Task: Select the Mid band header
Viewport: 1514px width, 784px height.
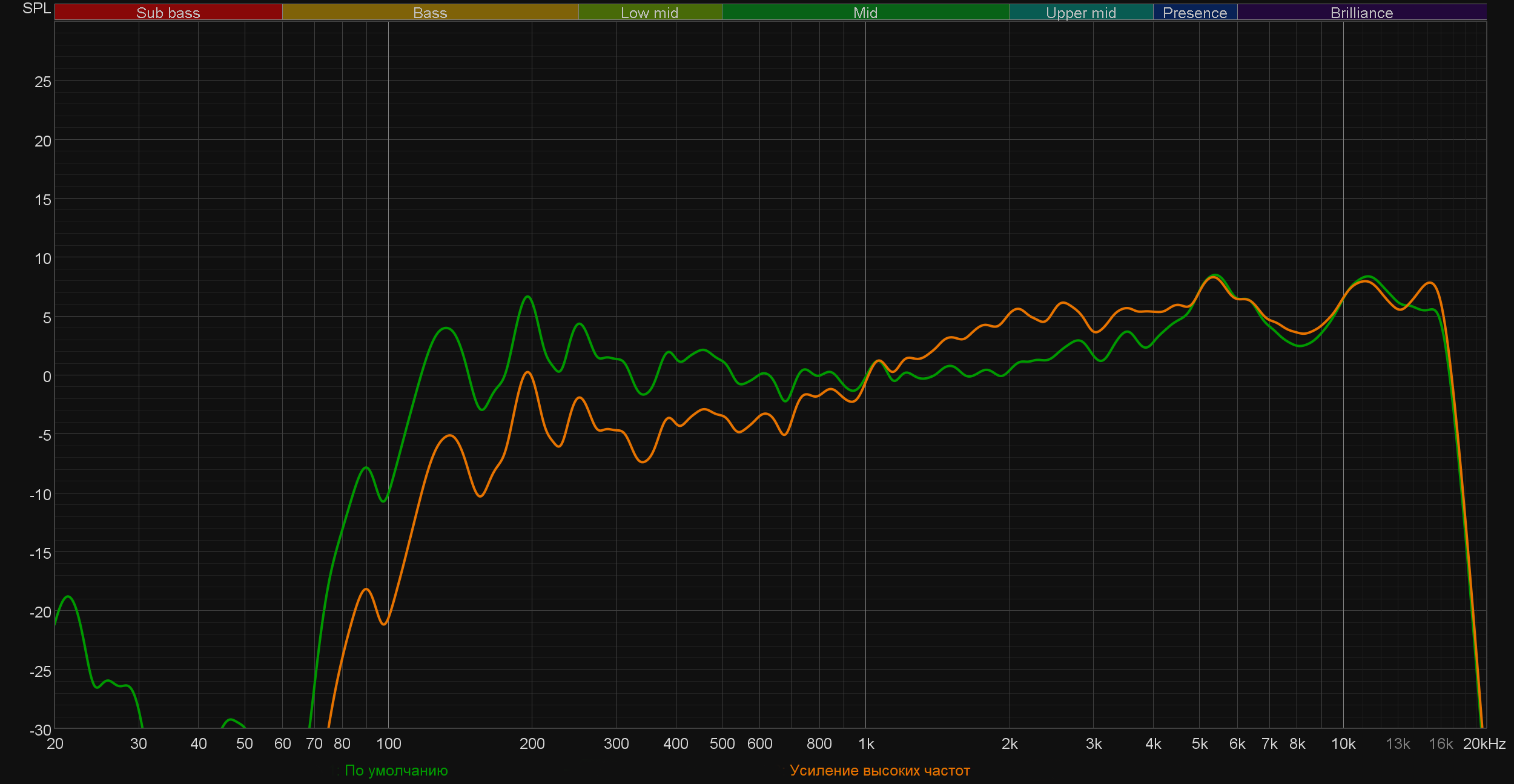Action: click(865, 13)
